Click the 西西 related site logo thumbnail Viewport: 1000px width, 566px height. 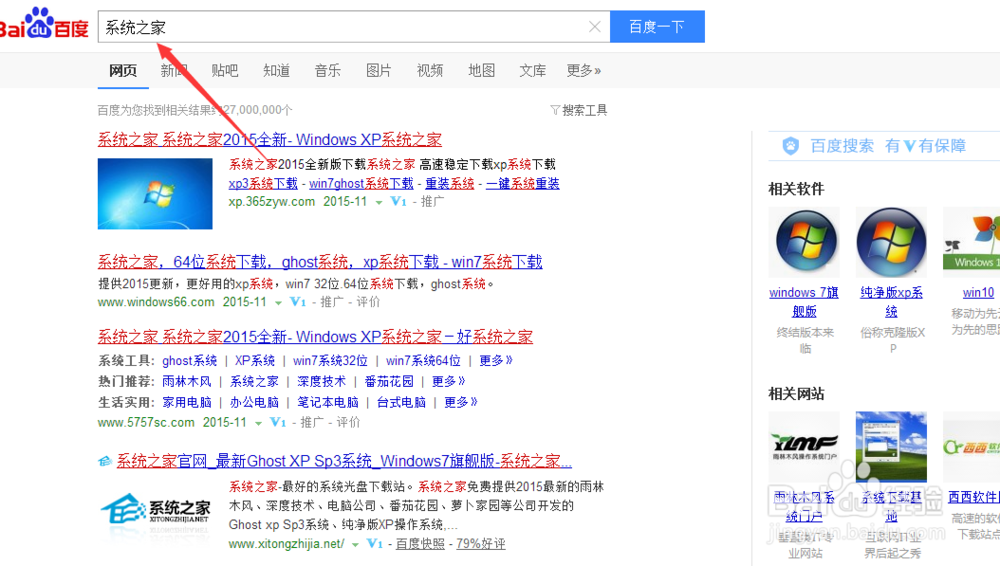(971, 447)
